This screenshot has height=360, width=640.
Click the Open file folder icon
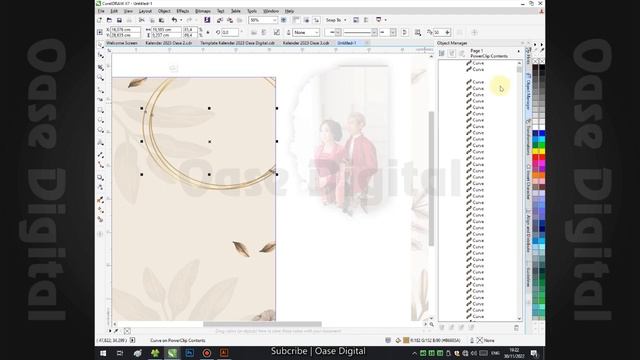pyautogui.click(x=109, y=20)
